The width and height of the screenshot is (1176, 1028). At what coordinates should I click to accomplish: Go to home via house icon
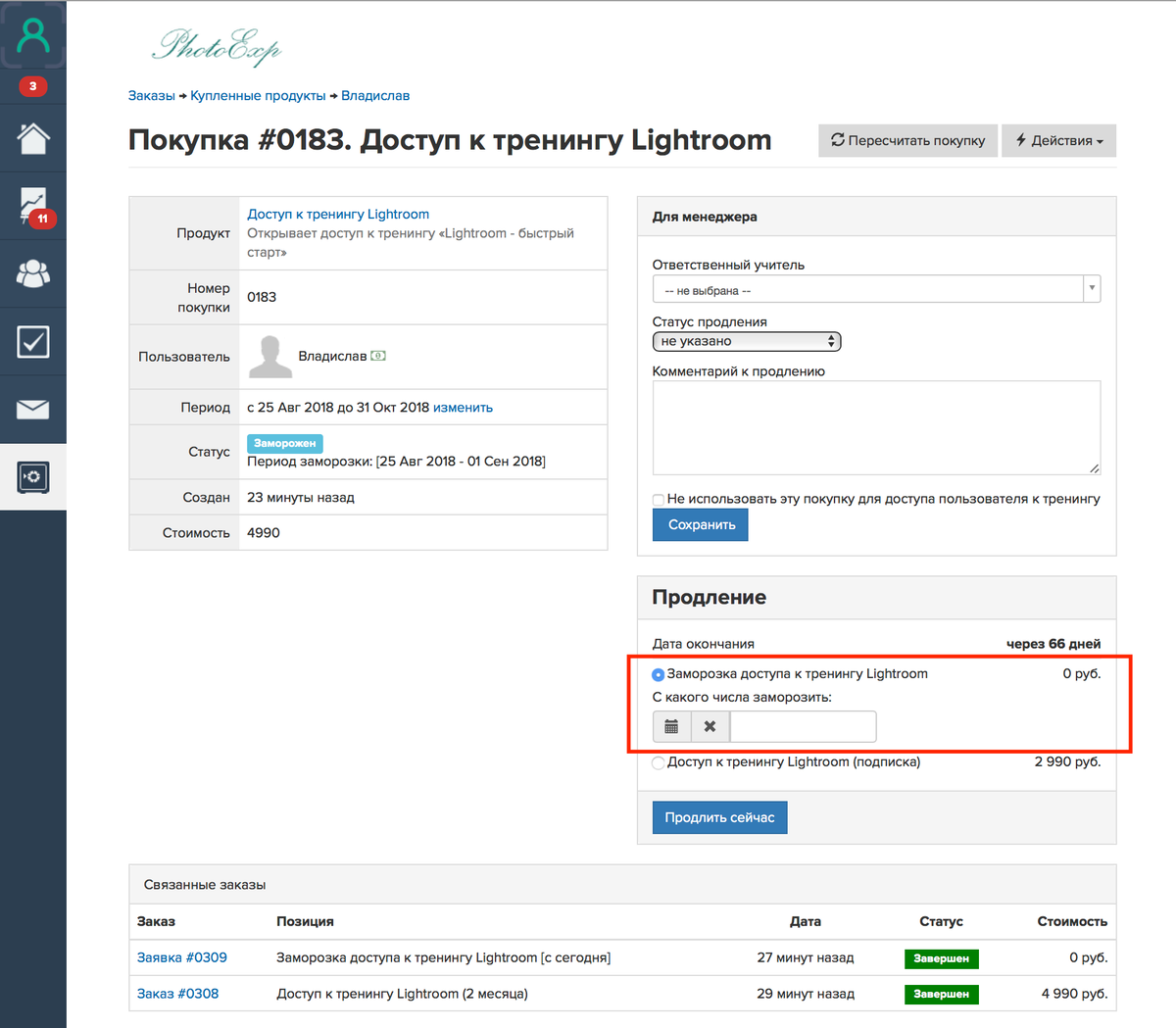33,138
